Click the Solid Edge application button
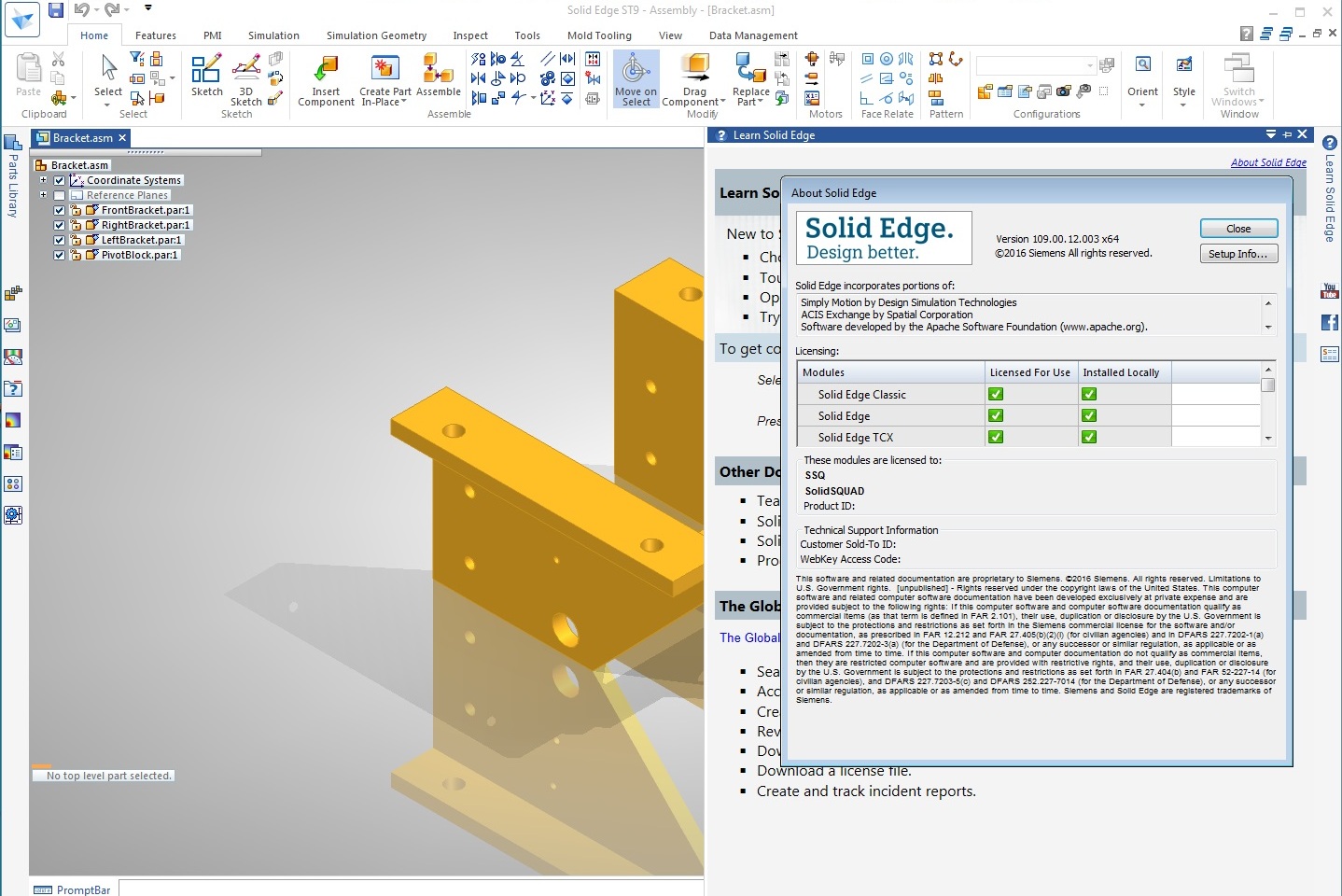The width and height of the screenshot is (1342, 896). pos(22,19)
